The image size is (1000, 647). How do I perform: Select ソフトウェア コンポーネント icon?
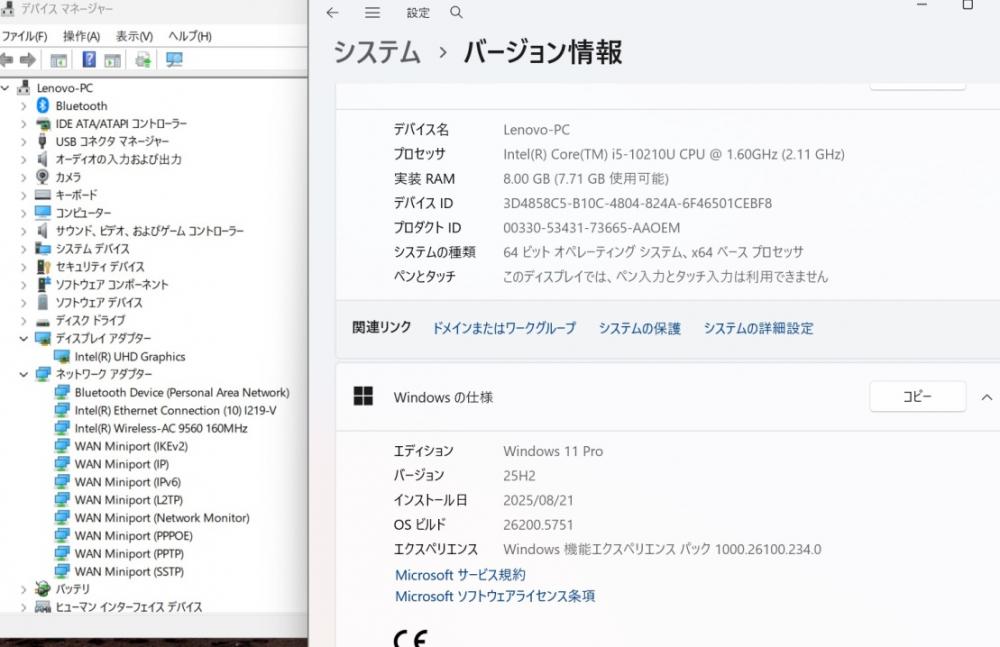click(x=43, y=284)
